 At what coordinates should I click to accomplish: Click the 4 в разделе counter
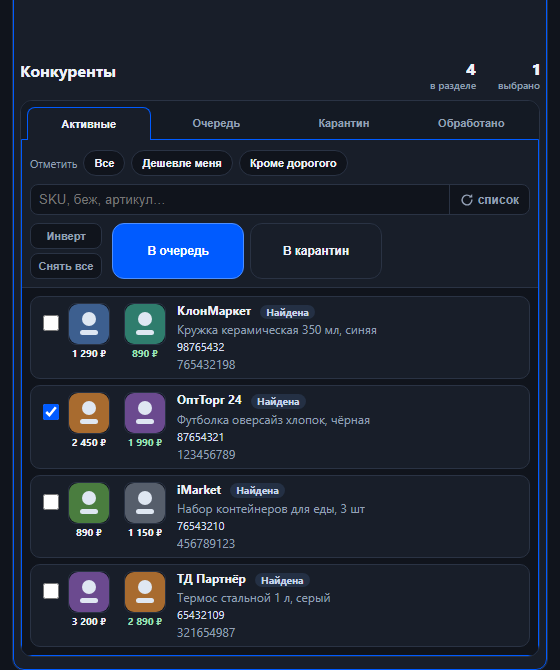453,77
